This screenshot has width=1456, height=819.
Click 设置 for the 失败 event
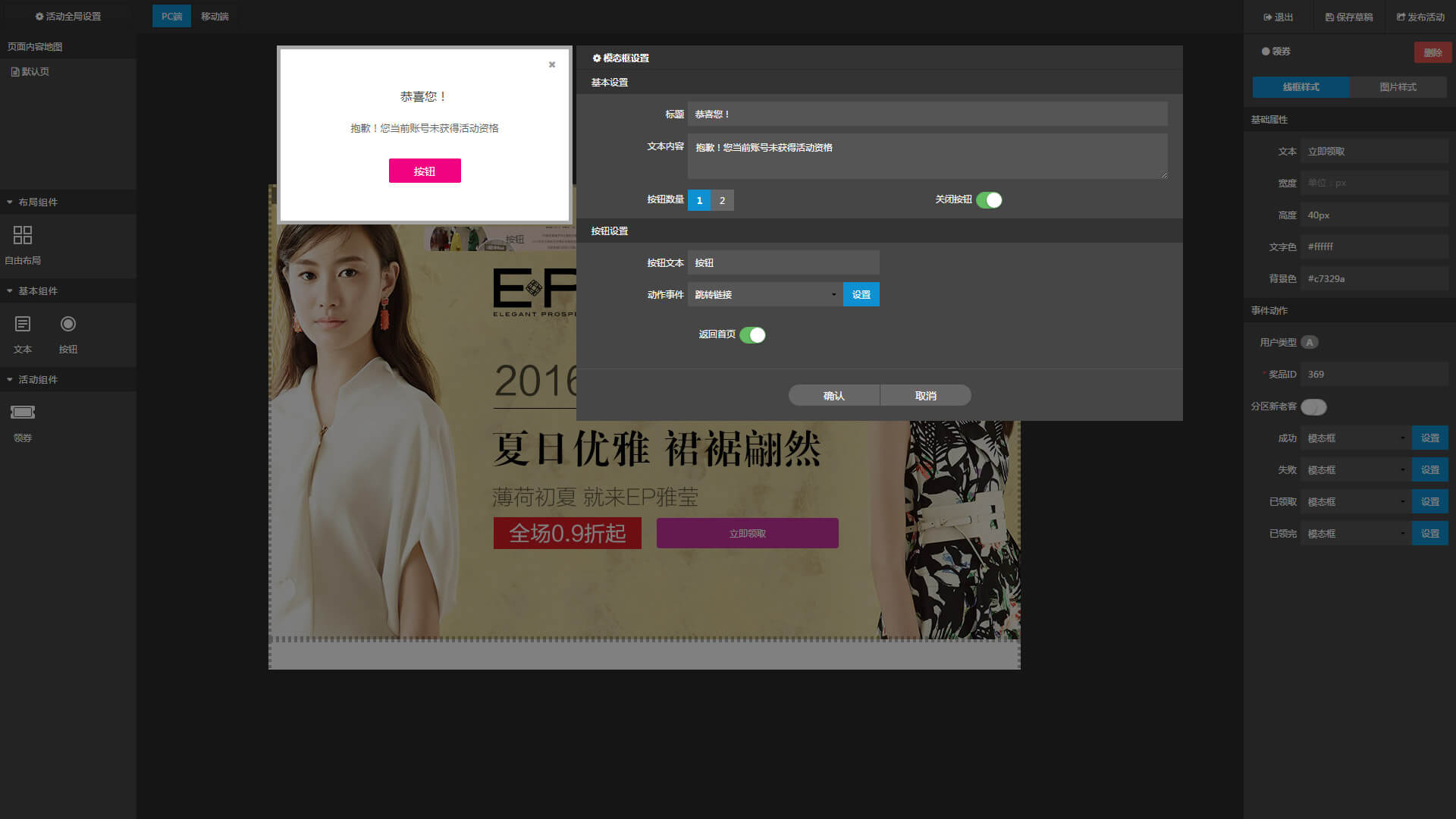[x=1429, y=470]
